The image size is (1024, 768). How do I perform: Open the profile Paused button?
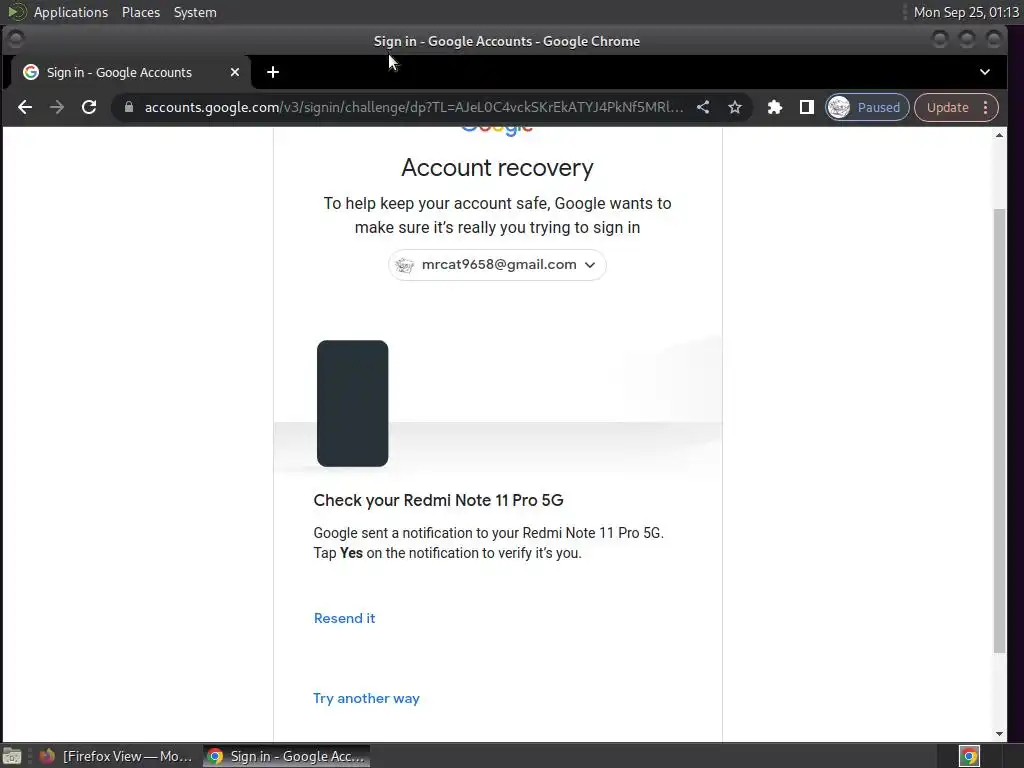click(x=867, y=107)
